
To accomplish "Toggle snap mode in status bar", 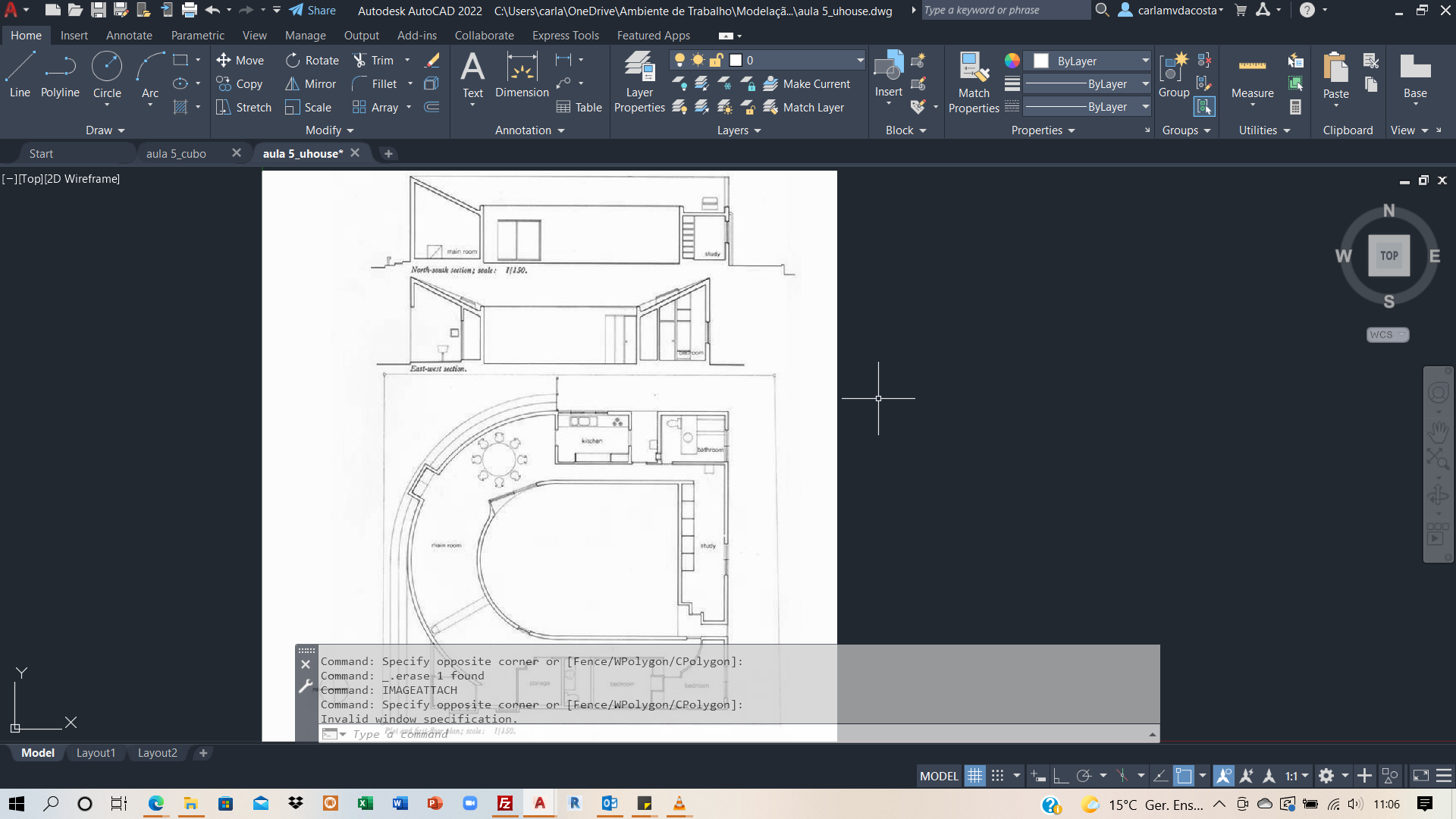I will 997,776.
